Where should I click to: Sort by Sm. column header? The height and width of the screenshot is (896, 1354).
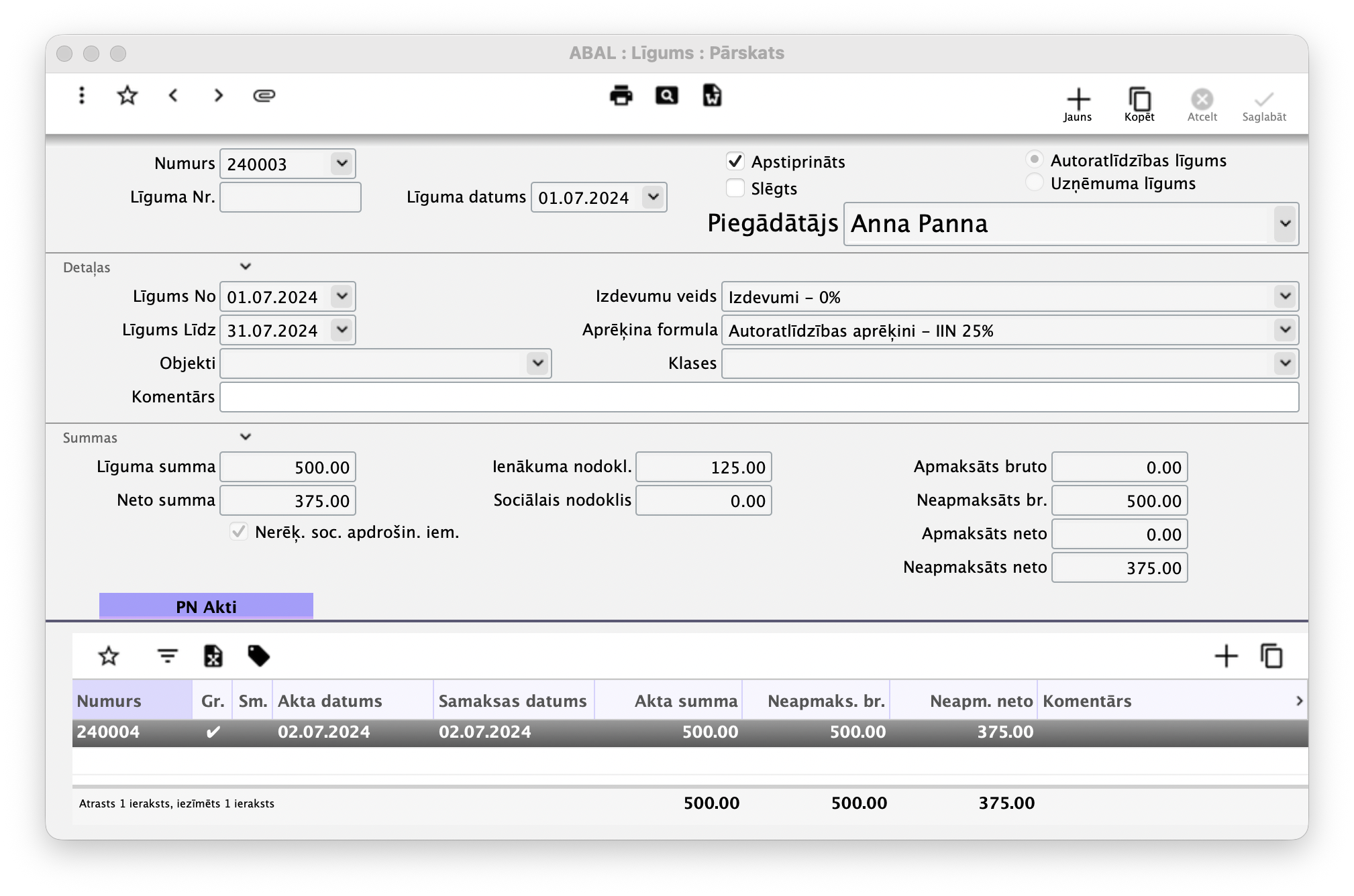253,701
